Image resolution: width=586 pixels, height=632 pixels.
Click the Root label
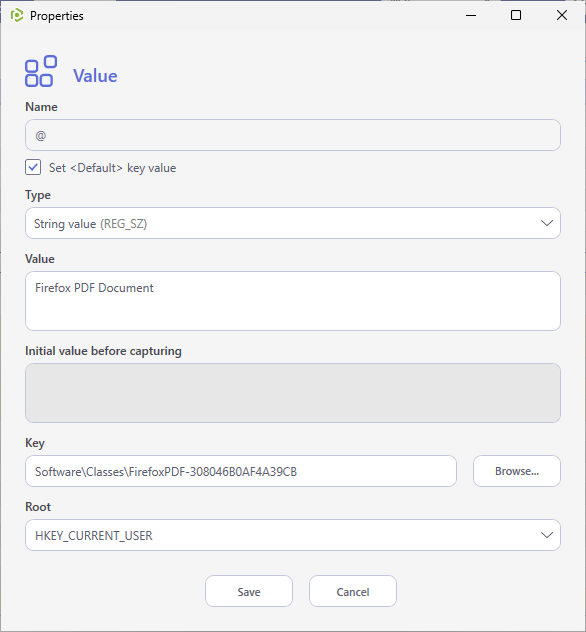point(38,507)
